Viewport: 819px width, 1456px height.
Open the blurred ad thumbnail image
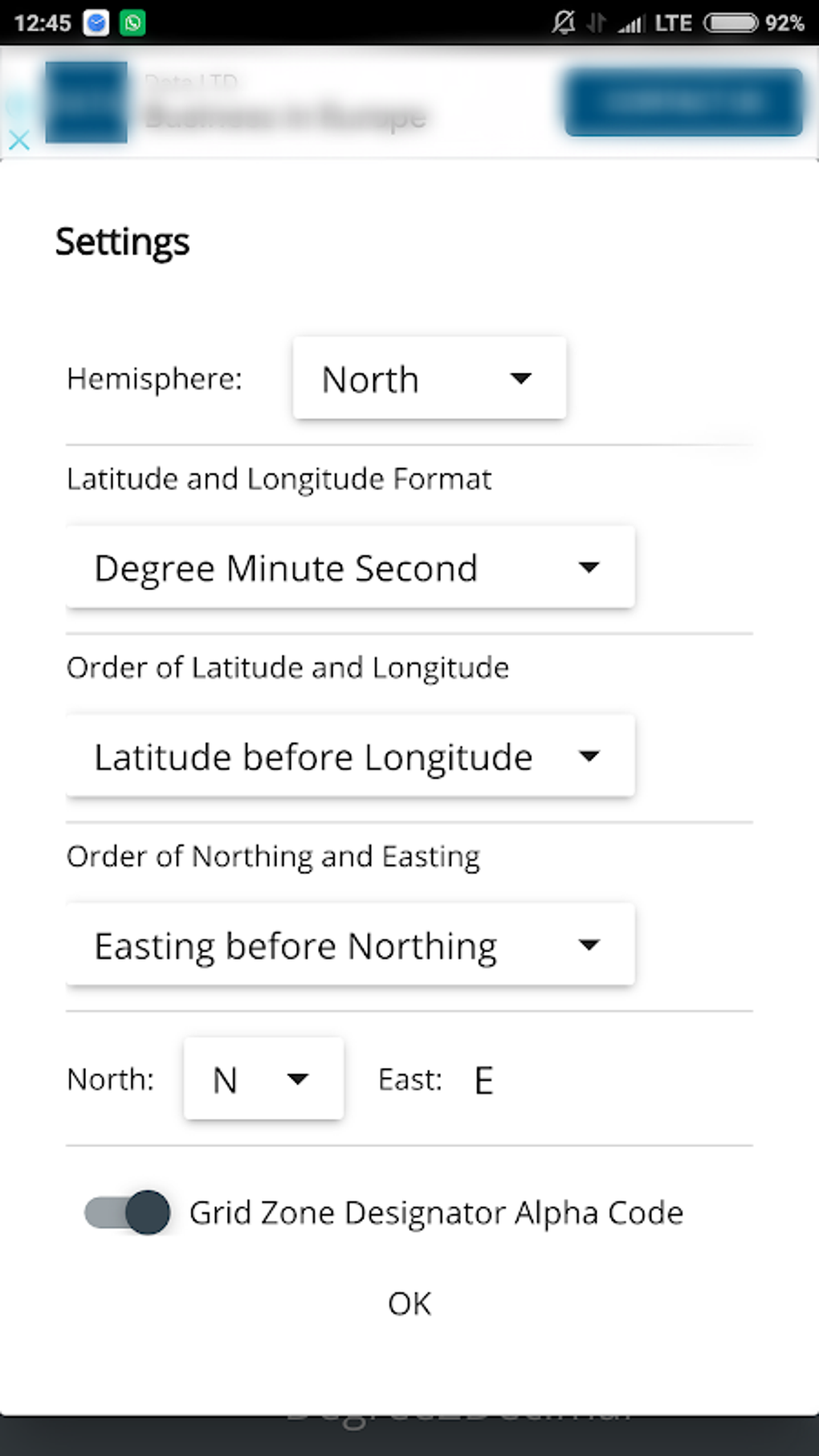coord(86,102)
